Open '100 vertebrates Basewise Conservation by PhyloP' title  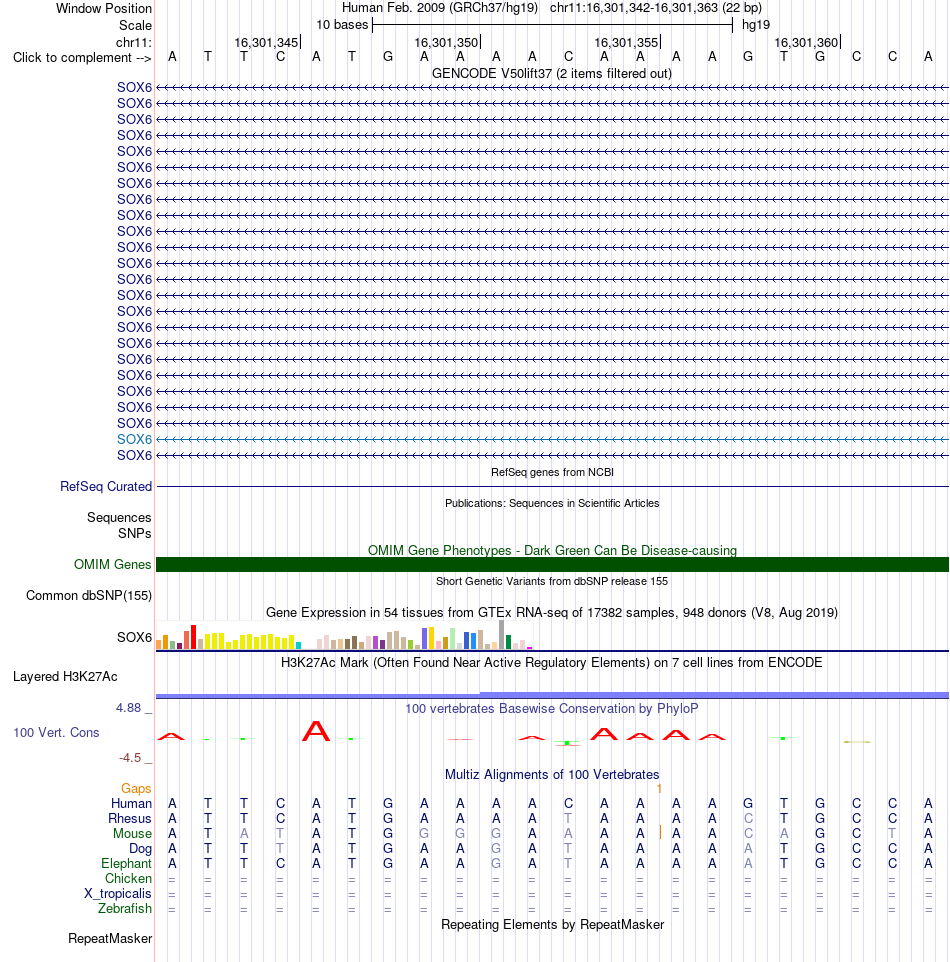click(551, 709)
